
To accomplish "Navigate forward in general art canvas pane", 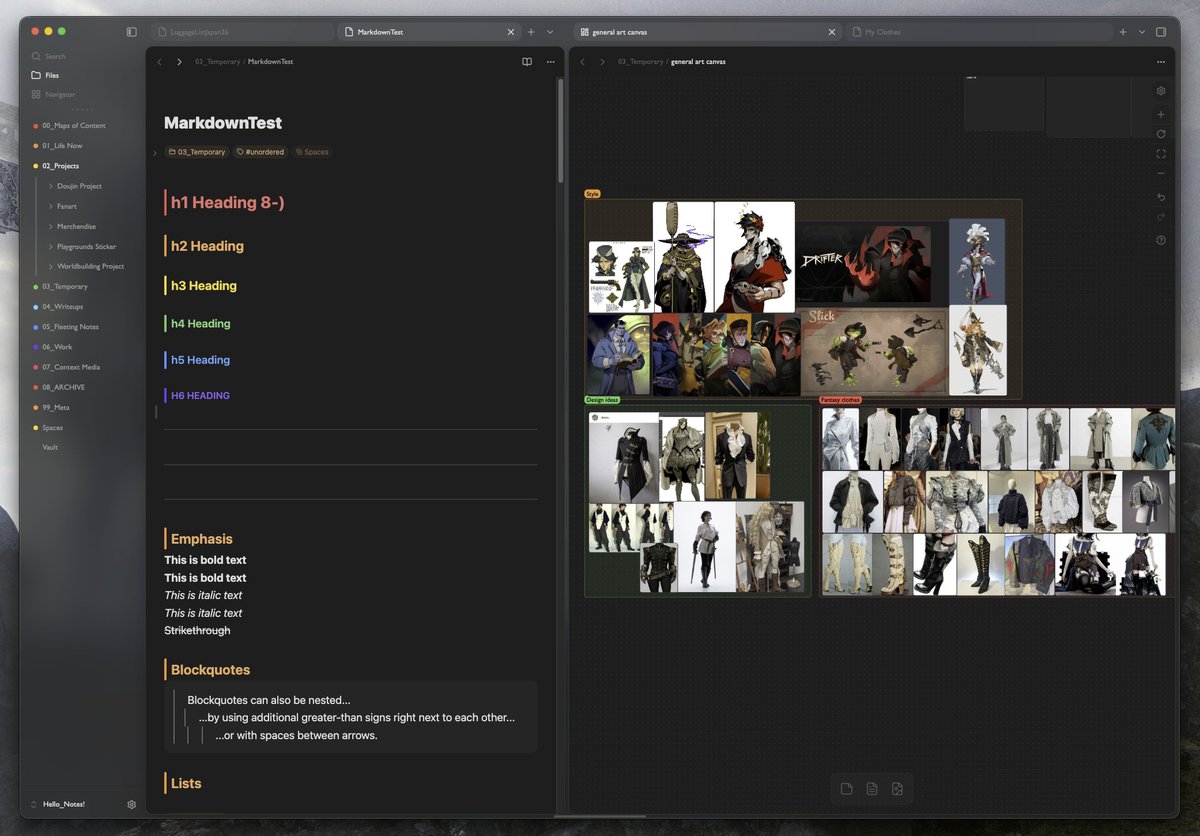I will pyautogui.click(x=602, y=62).
